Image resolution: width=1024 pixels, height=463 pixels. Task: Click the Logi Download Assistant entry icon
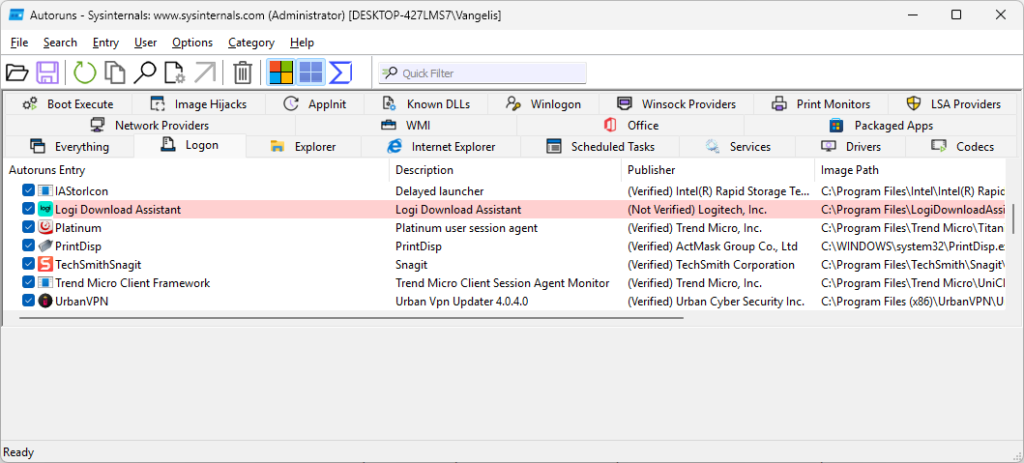coord(45,210)
